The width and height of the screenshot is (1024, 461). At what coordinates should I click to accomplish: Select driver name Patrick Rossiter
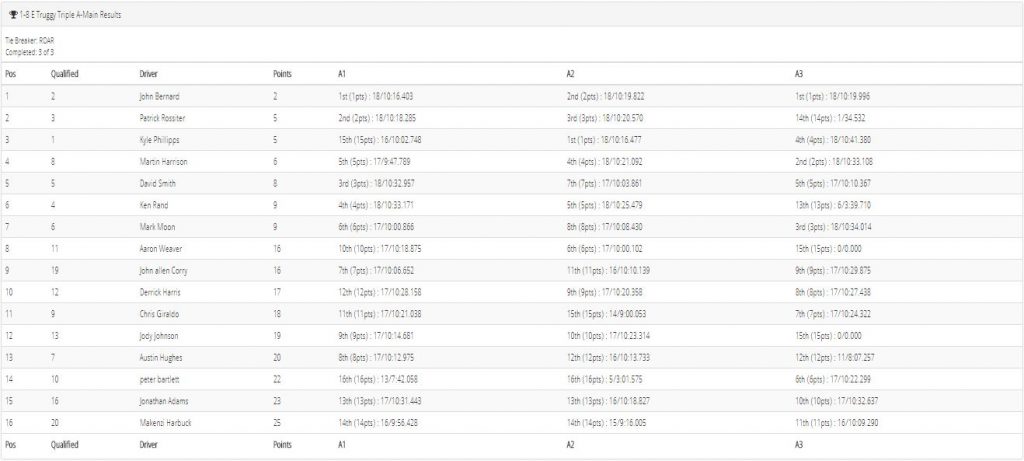click(163, 118)
